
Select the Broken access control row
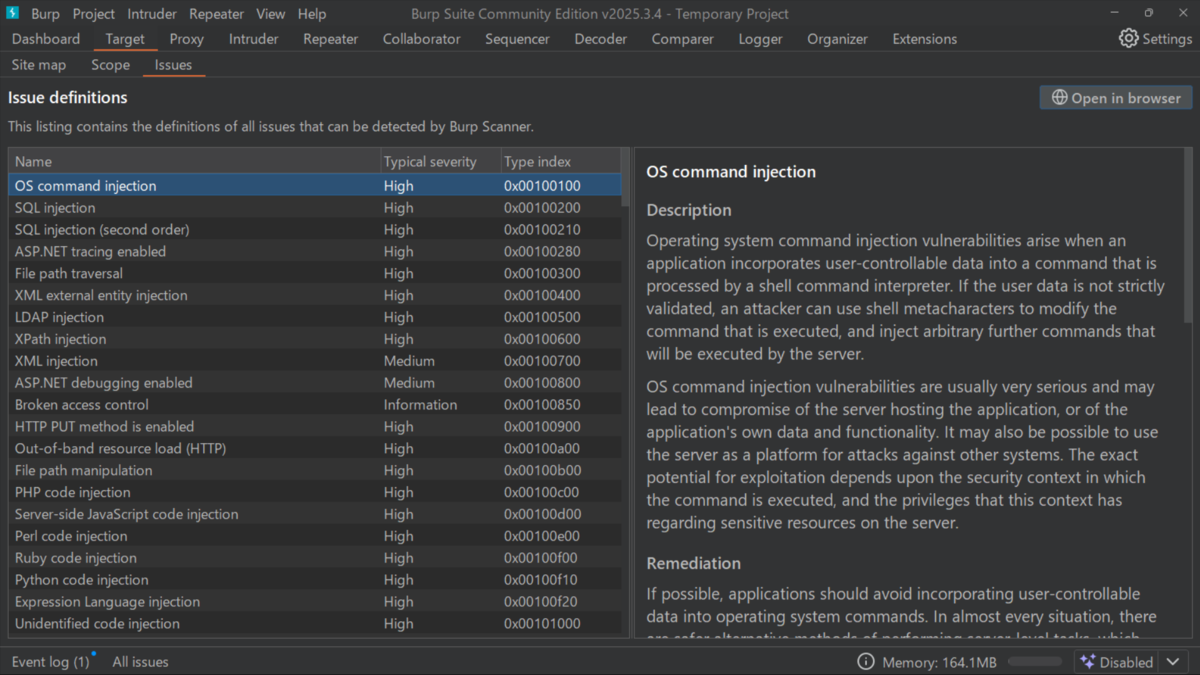coord(315,405)
